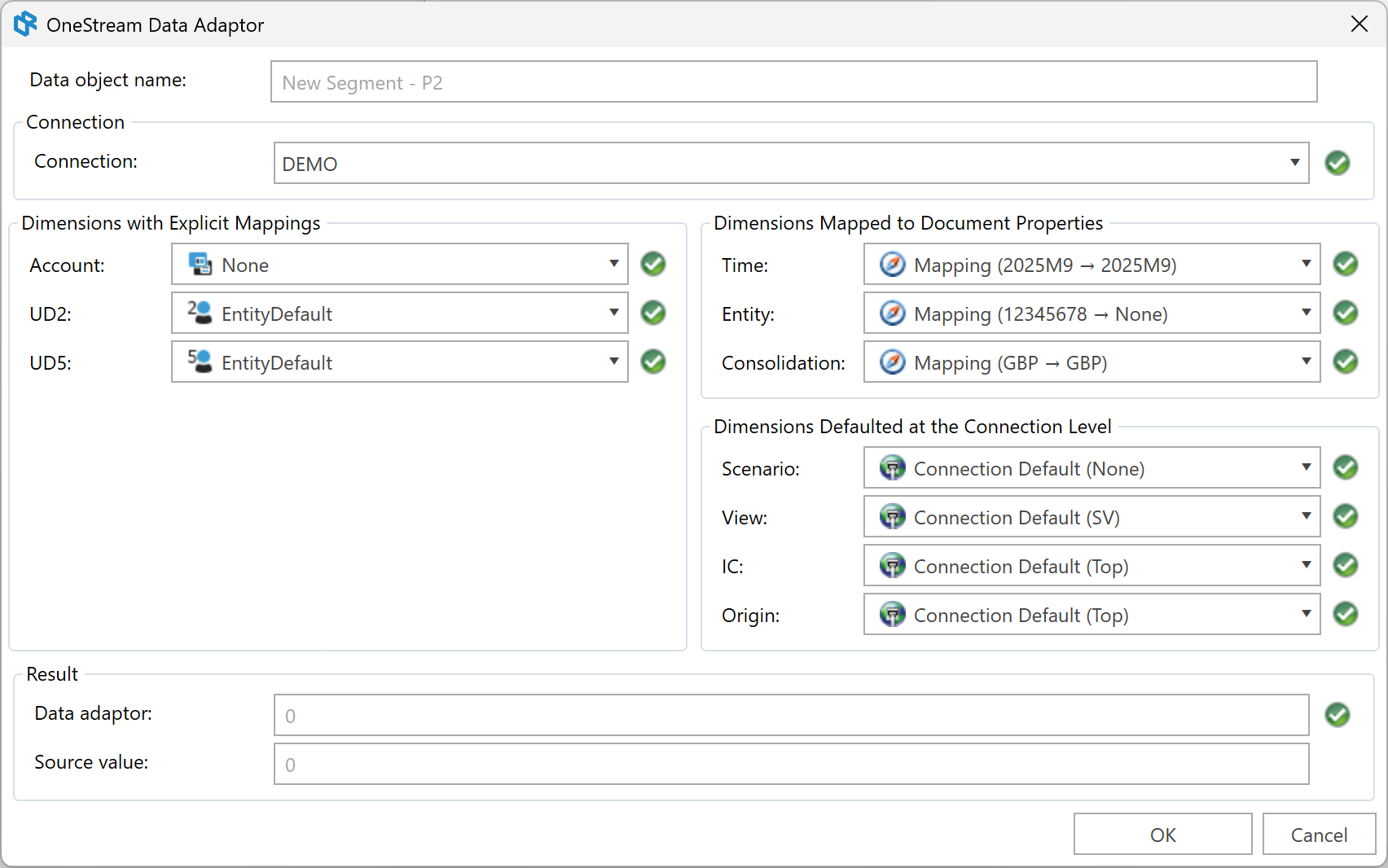Click the green check icon beside UD5
This screenshot has width=1388, height=868.
653,362
